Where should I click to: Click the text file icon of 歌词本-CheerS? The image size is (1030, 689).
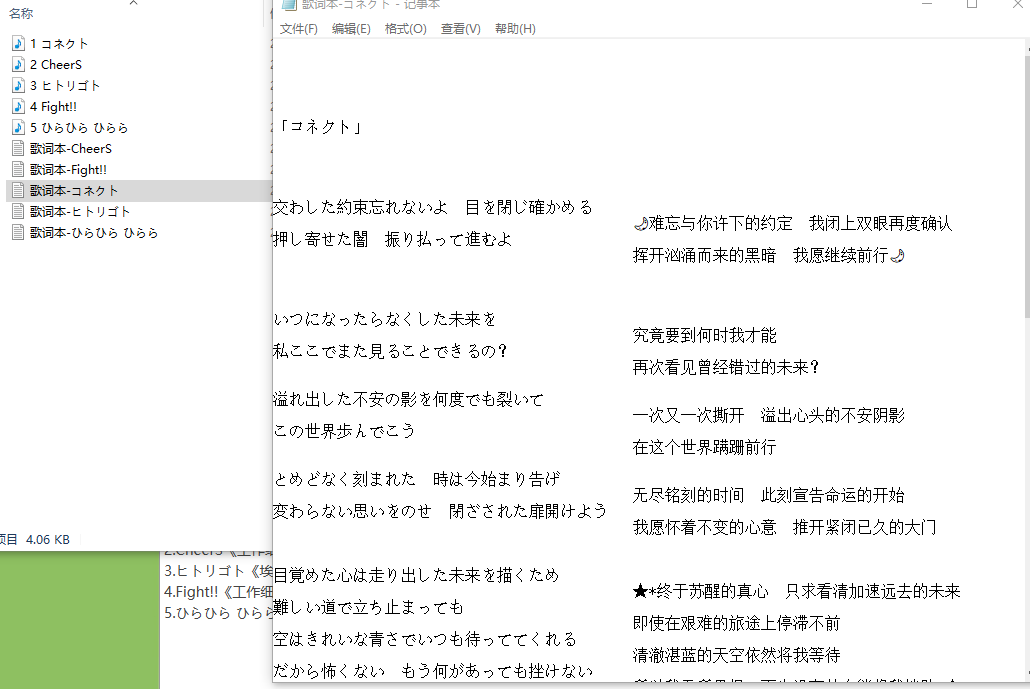[x=18, y=148]
